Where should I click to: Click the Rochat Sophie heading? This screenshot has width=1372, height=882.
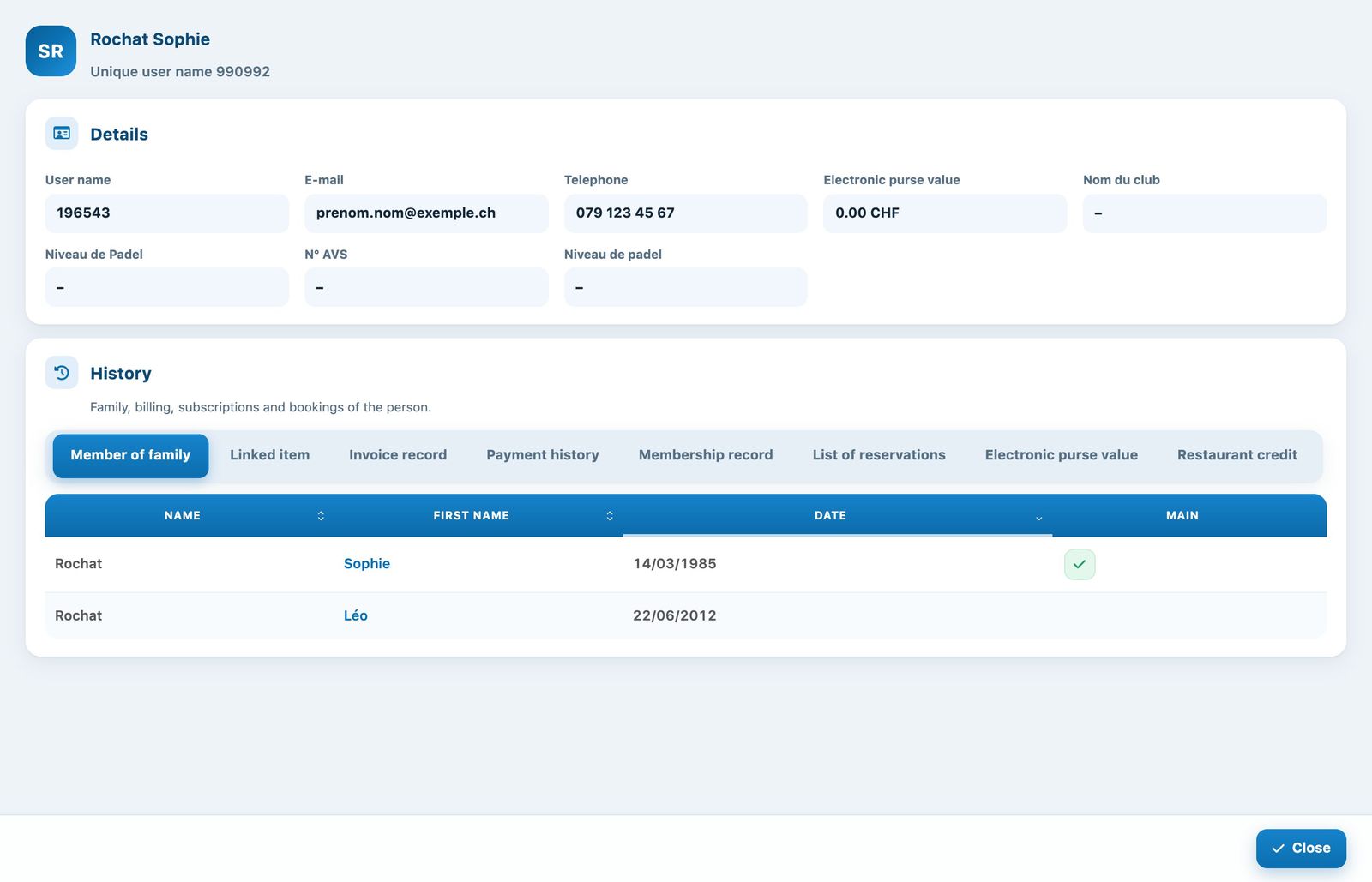click(x=150, y=39)
